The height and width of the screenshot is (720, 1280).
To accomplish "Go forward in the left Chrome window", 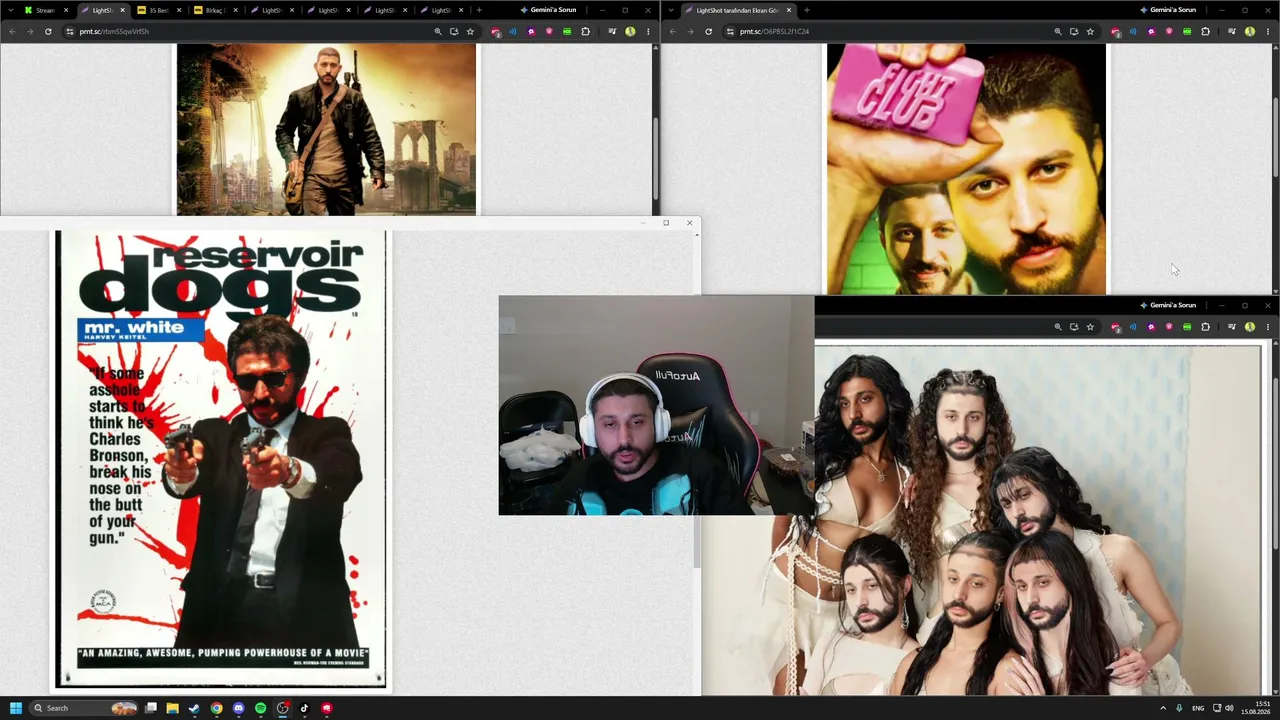I will pos(30,31).
